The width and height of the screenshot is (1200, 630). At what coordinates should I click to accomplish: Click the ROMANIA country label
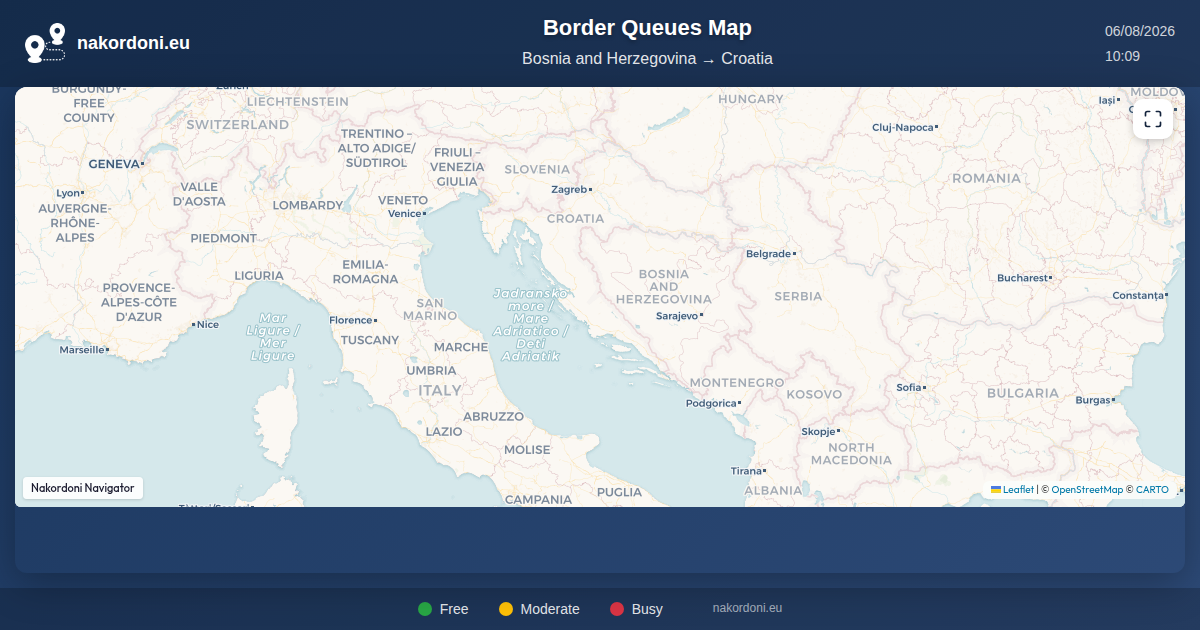986,178
